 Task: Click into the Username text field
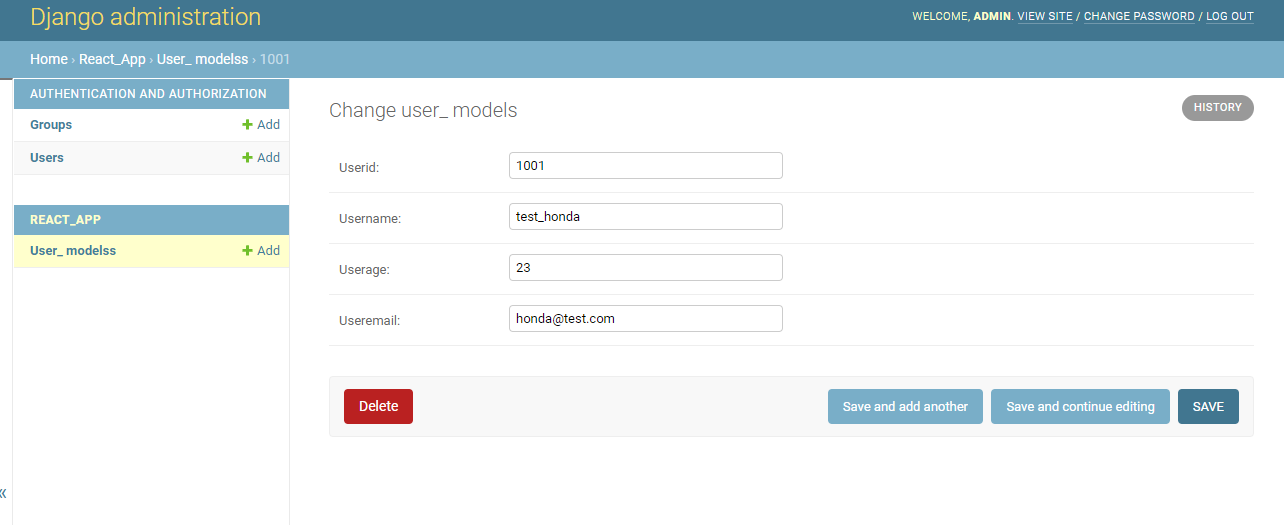pos(645,217)
